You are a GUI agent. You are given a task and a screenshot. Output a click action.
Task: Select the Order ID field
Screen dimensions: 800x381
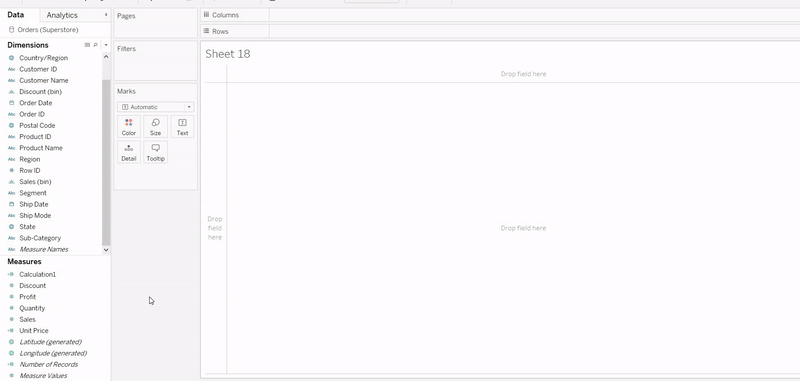32,114
